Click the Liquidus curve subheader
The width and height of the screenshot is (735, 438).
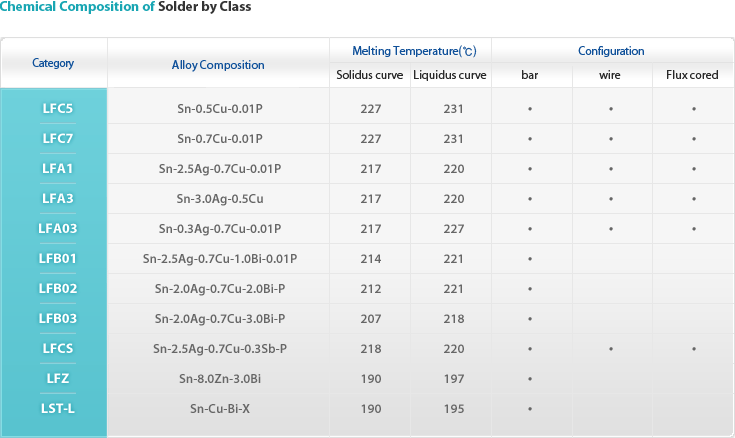click(x=450, y=75)
